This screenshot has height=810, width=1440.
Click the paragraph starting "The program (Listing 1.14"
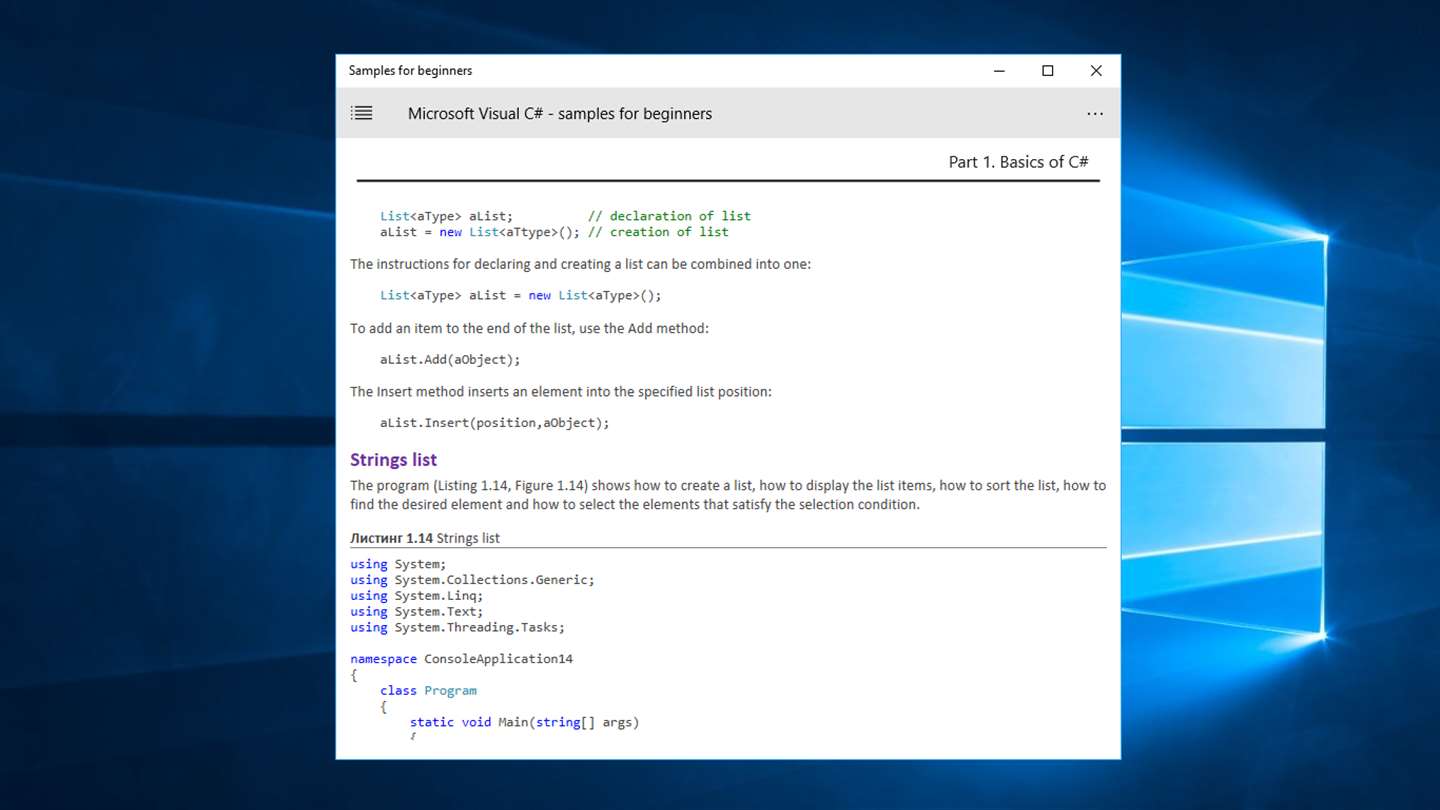click(728, 495)
